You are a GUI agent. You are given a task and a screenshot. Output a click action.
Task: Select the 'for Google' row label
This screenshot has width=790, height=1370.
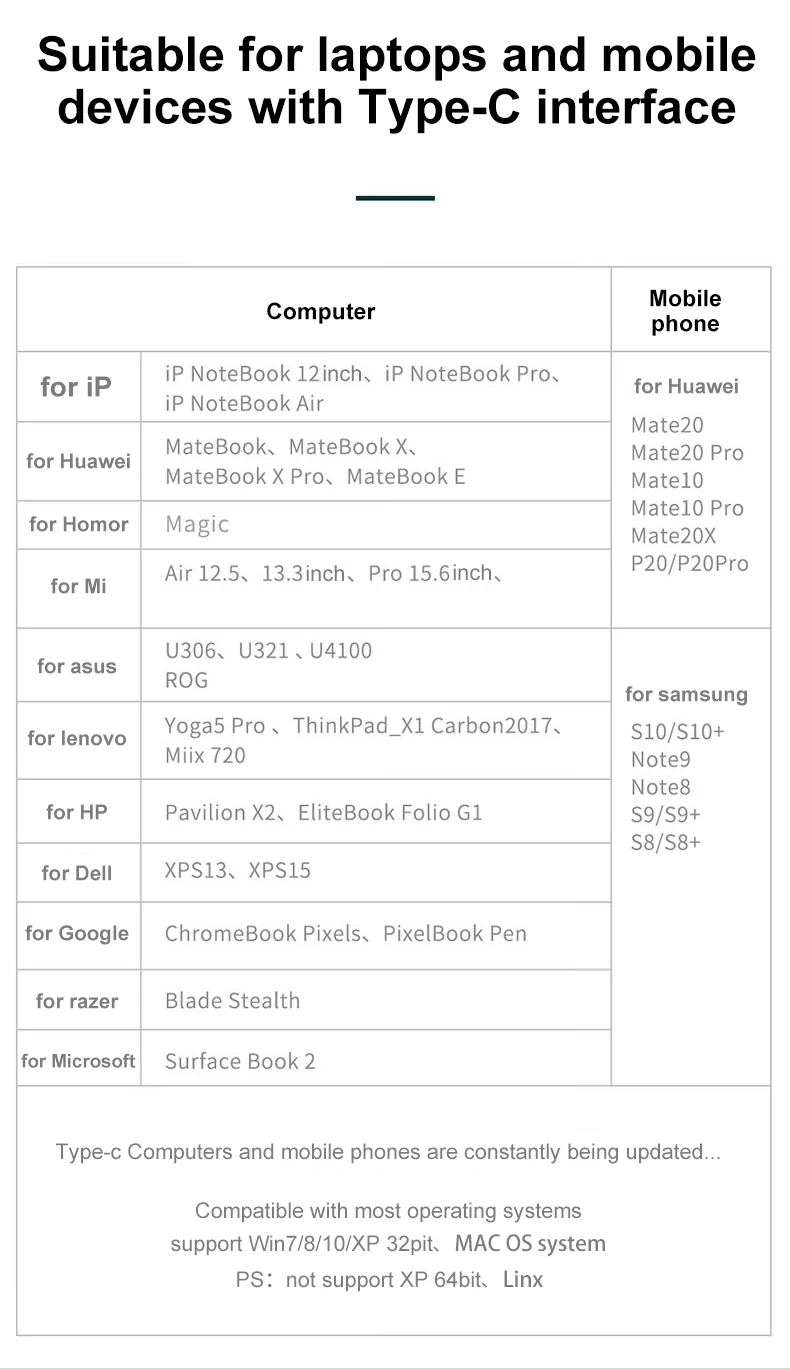(x=77, y=933)
